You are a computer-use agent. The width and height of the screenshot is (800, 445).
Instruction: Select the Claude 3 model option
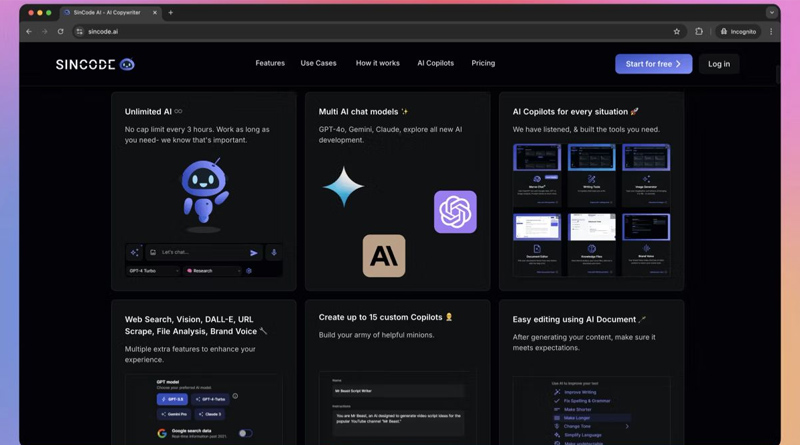[x=210, y=414]
